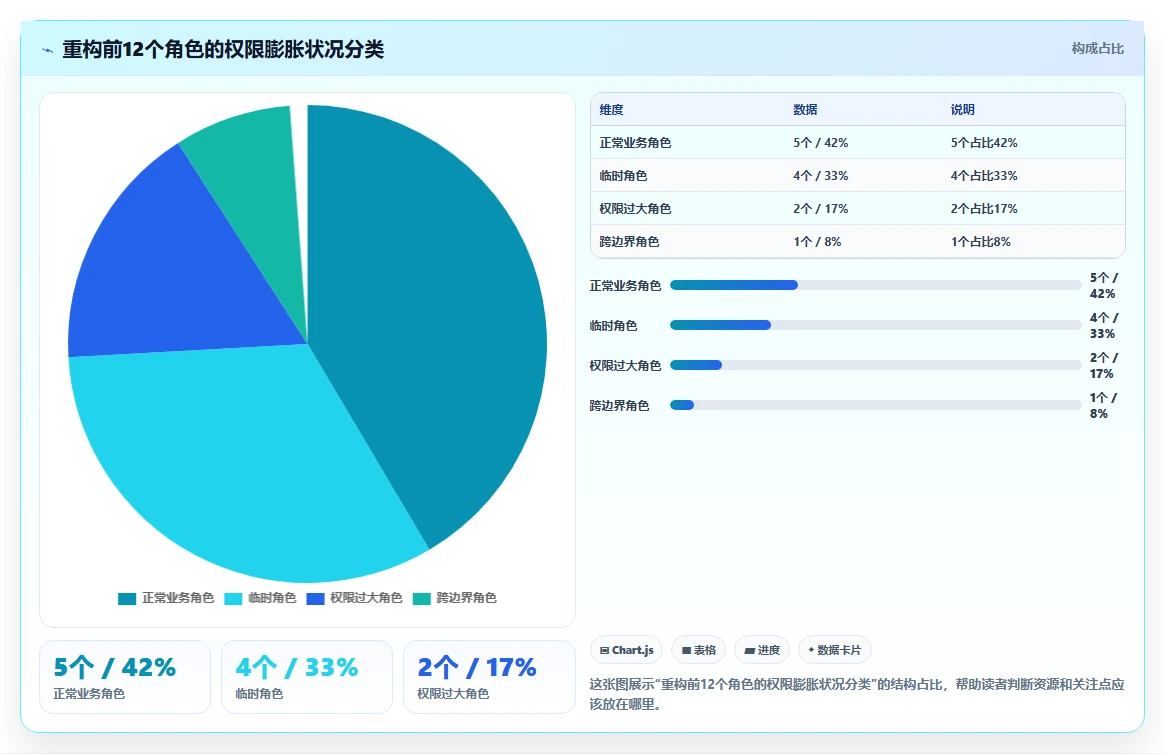
Task: Click the Chart.js tag
Action: tap(626, 650)
